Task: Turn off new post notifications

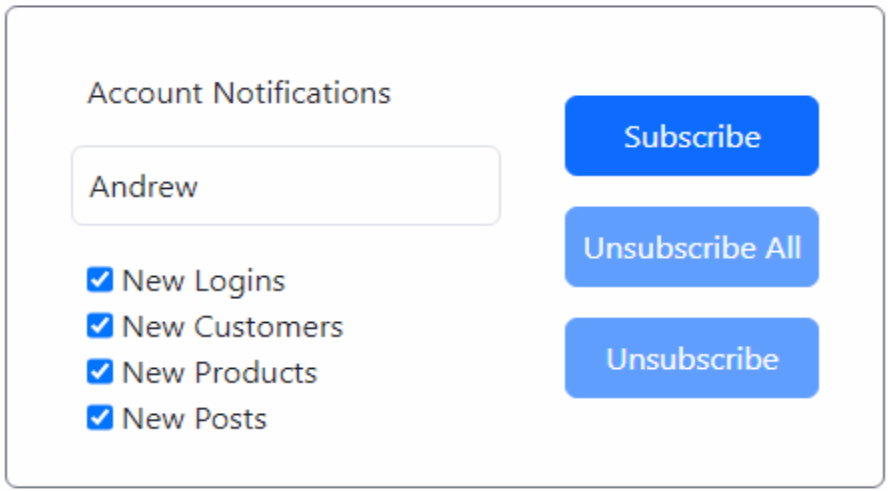Action: click(x=100, y=417)
